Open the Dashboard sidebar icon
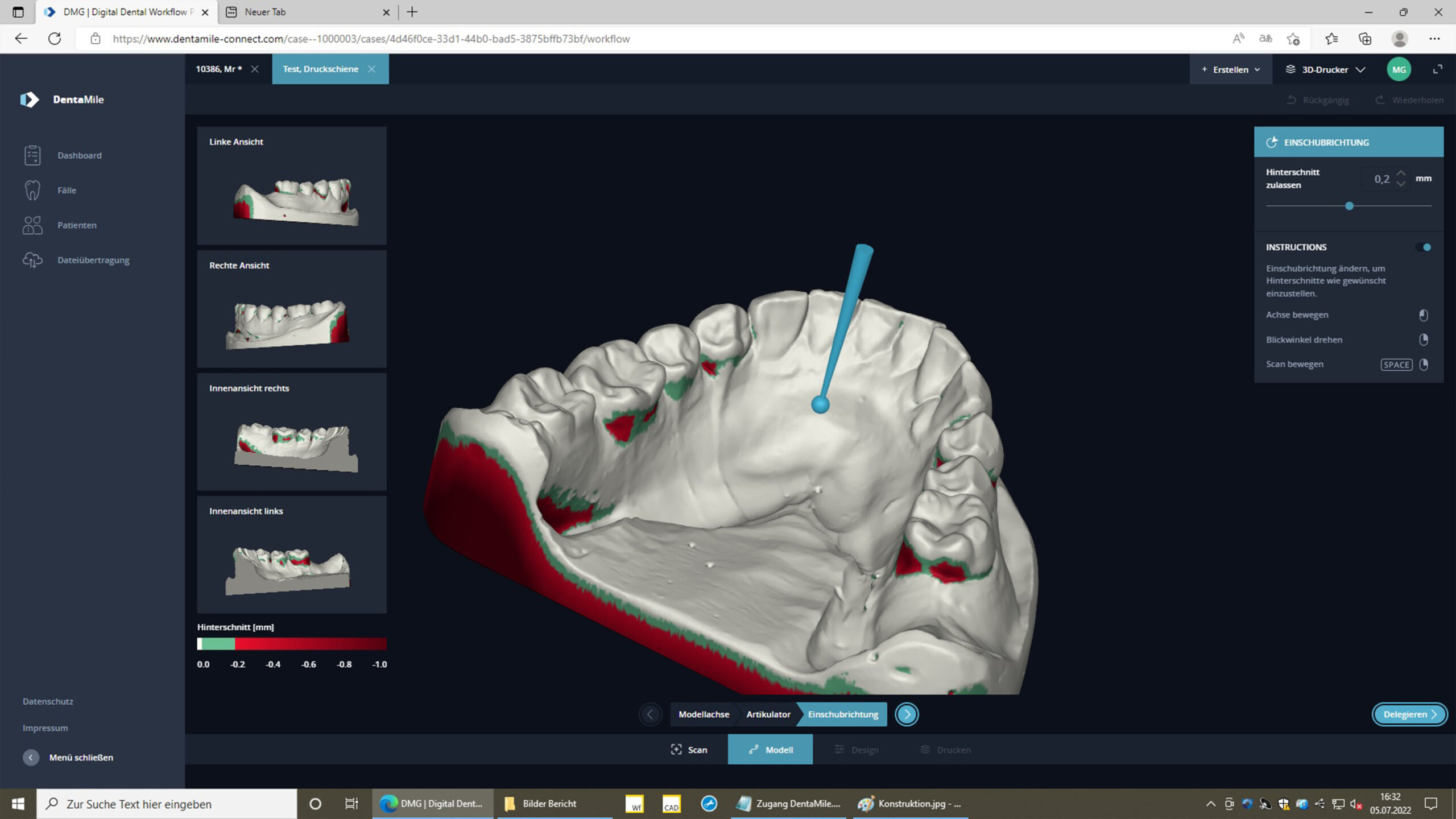The height and width of the screenshot is (819, 1456). point(32,155)
